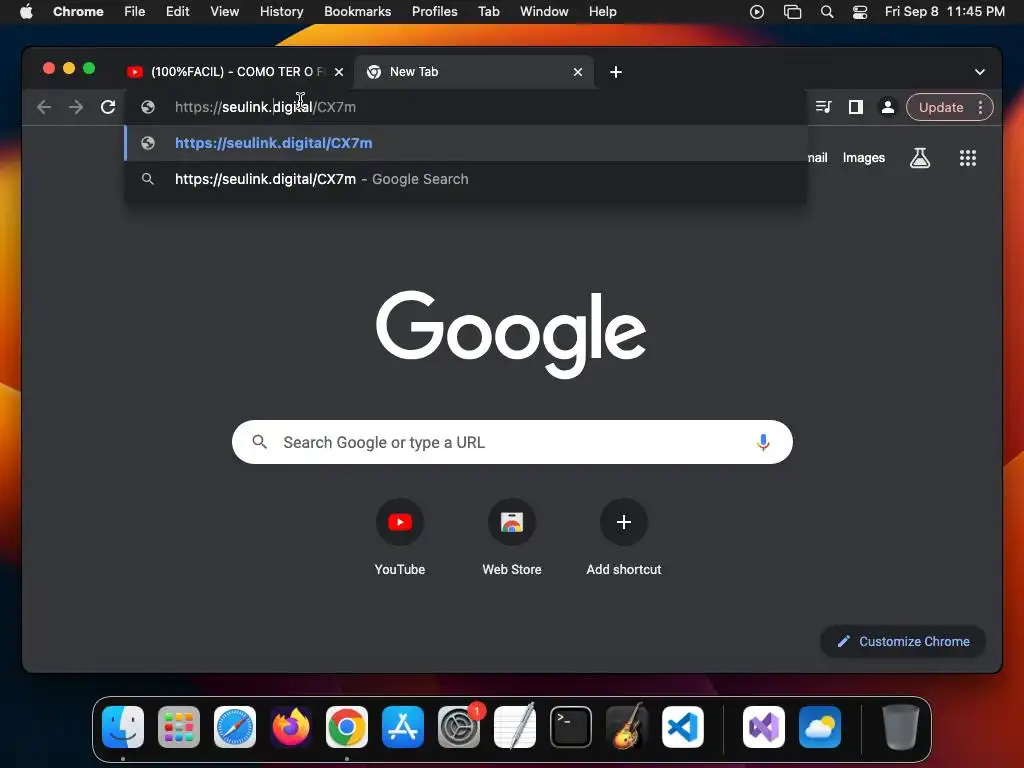Viewport: 1024px width, 768px height.
Task: Open the File menu
Action: click(x=135, y=12)
